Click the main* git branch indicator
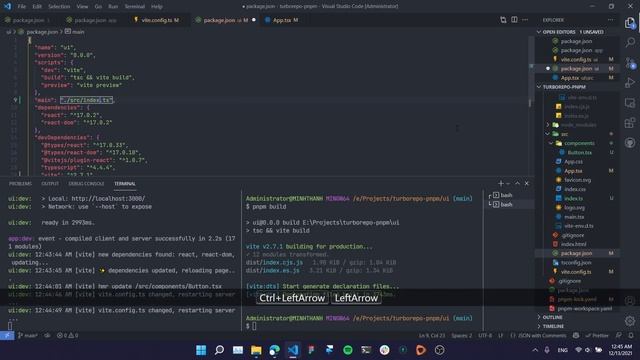Viewport: 640px width, 360px height. click(27, 336)
